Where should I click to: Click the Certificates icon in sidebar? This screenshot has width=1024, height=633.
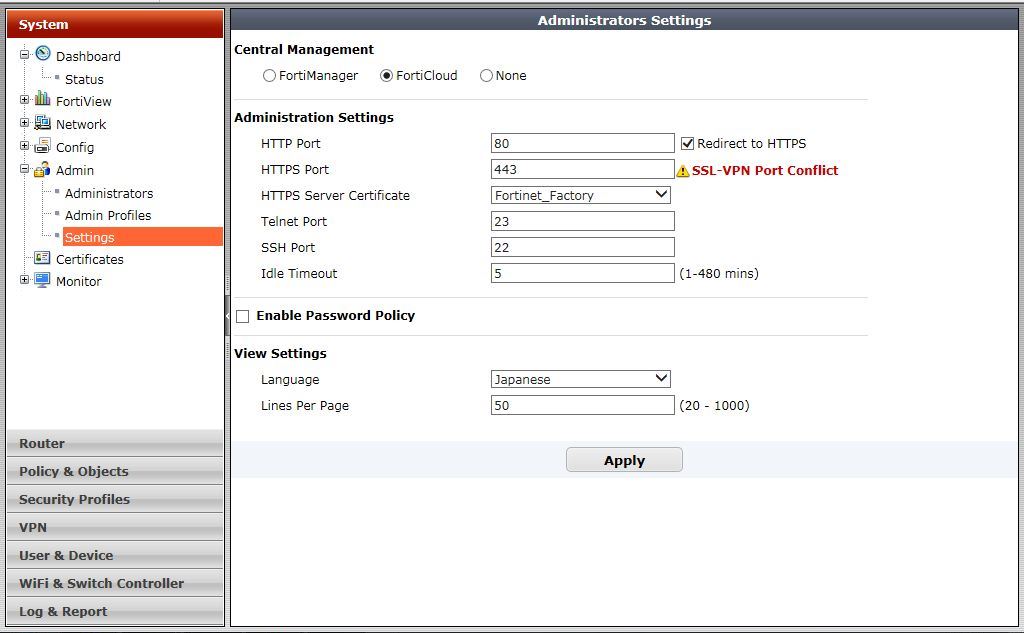coord(42,258)
